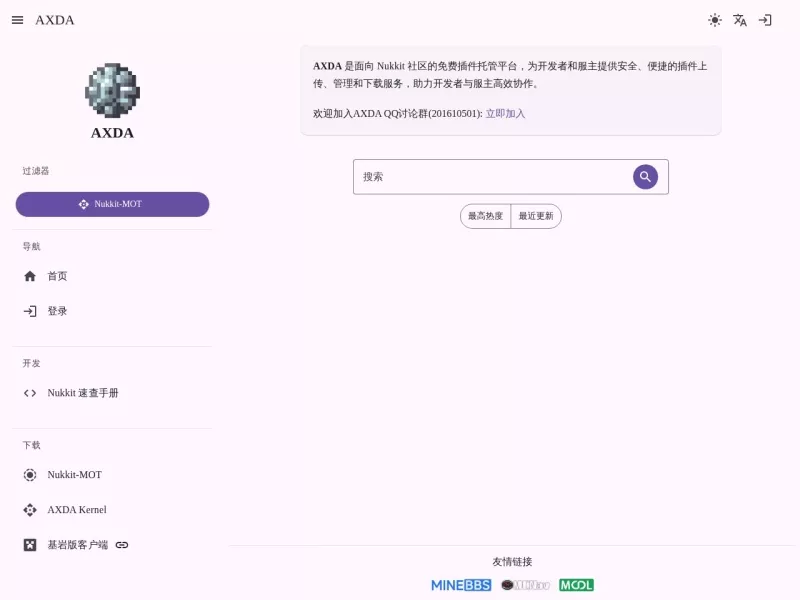Click the purple search magnifier button
Screen dimensions: 800x600
(x=645, y=177)
